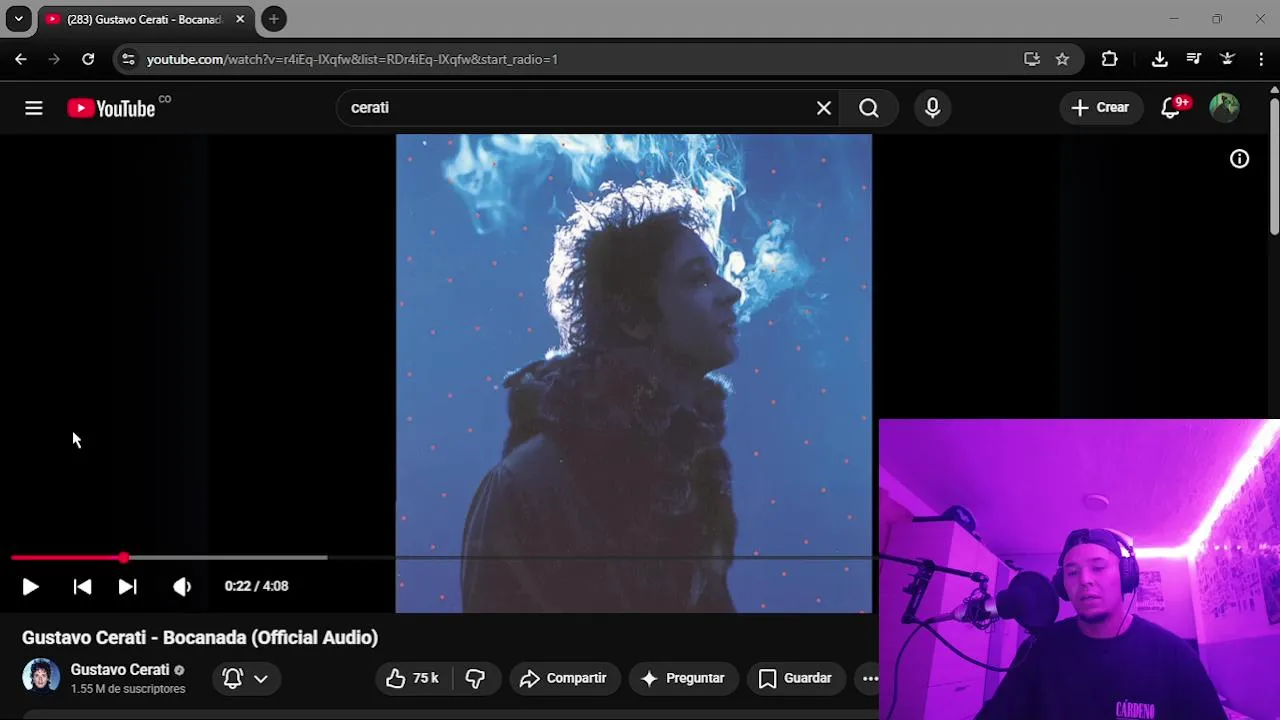Screen dimensions: 1280x720
Task: Open the Crear create menu
Action: coord(1100,108)
